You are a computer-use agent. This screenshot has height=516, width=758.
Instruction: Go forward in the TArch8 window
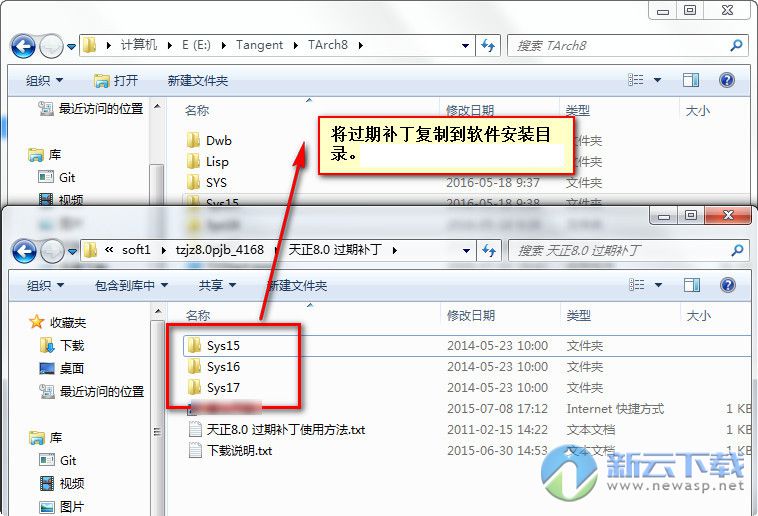(x=51, y=46)
